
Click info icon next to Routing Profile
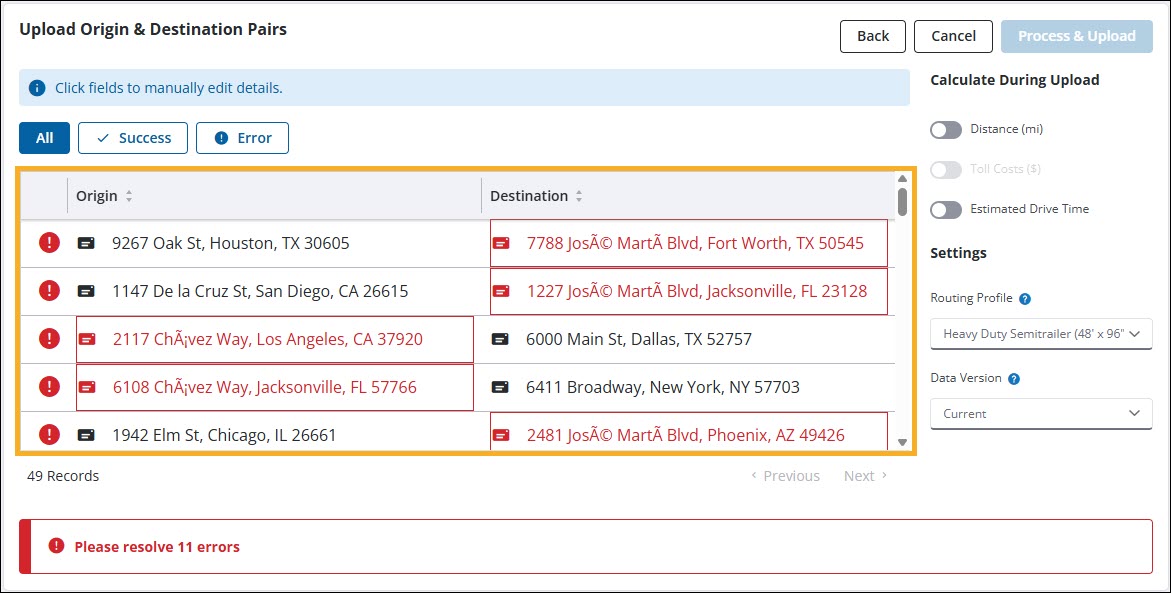click(x=1025, y=298)
